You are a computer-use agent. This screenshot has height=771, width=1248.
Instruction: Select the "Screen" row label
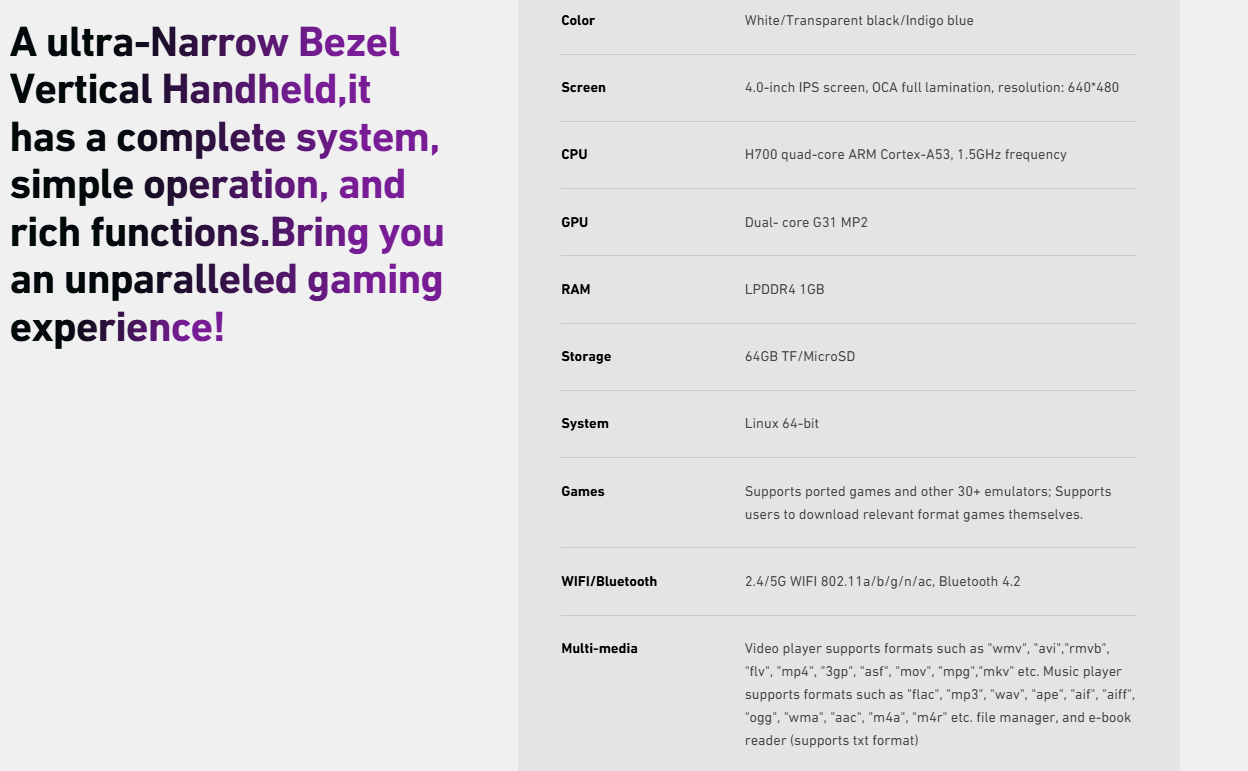pyautogui.click(x=583, y=87)
